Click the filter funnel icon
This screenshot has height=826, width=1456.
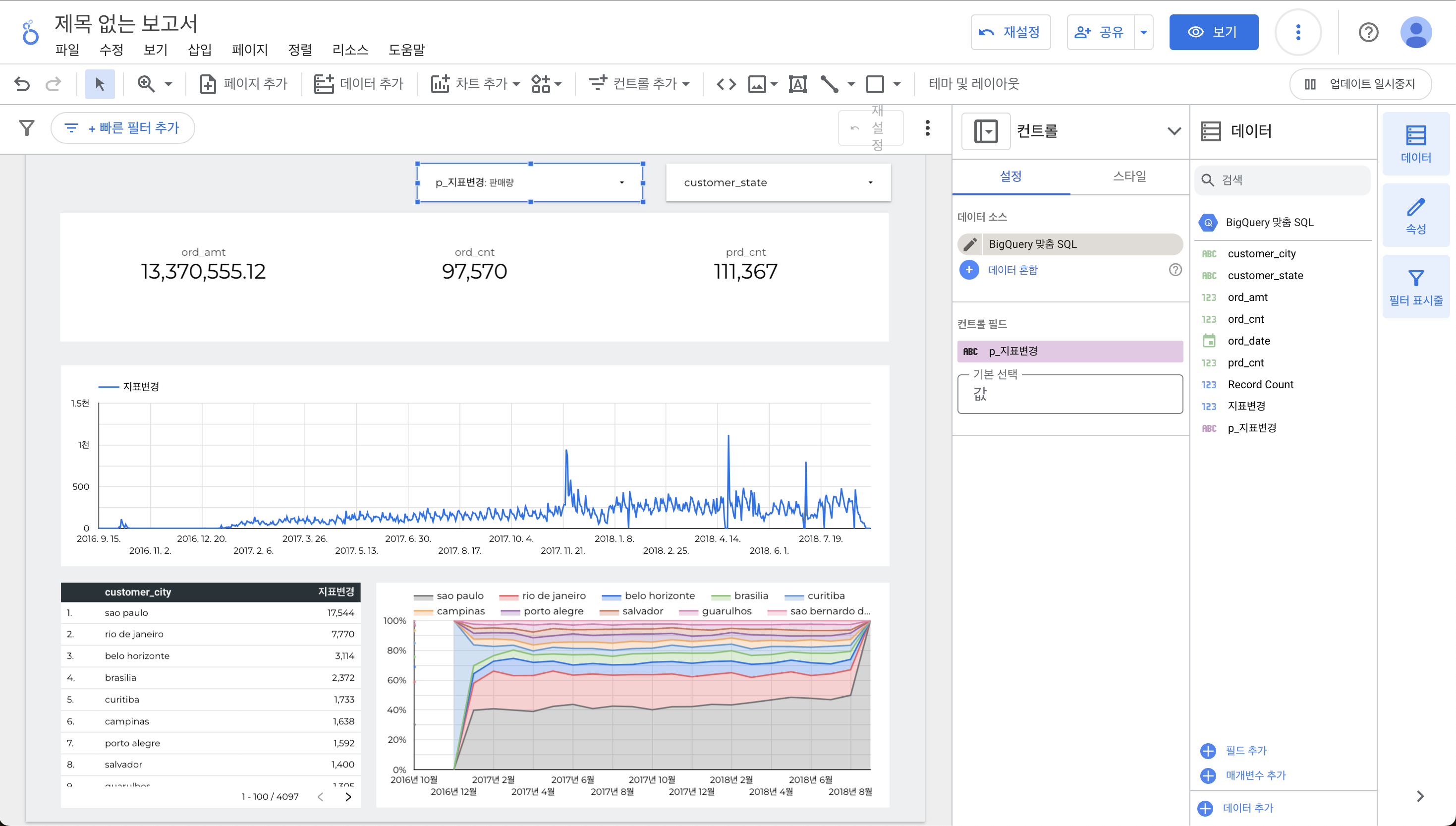point(27,127)
